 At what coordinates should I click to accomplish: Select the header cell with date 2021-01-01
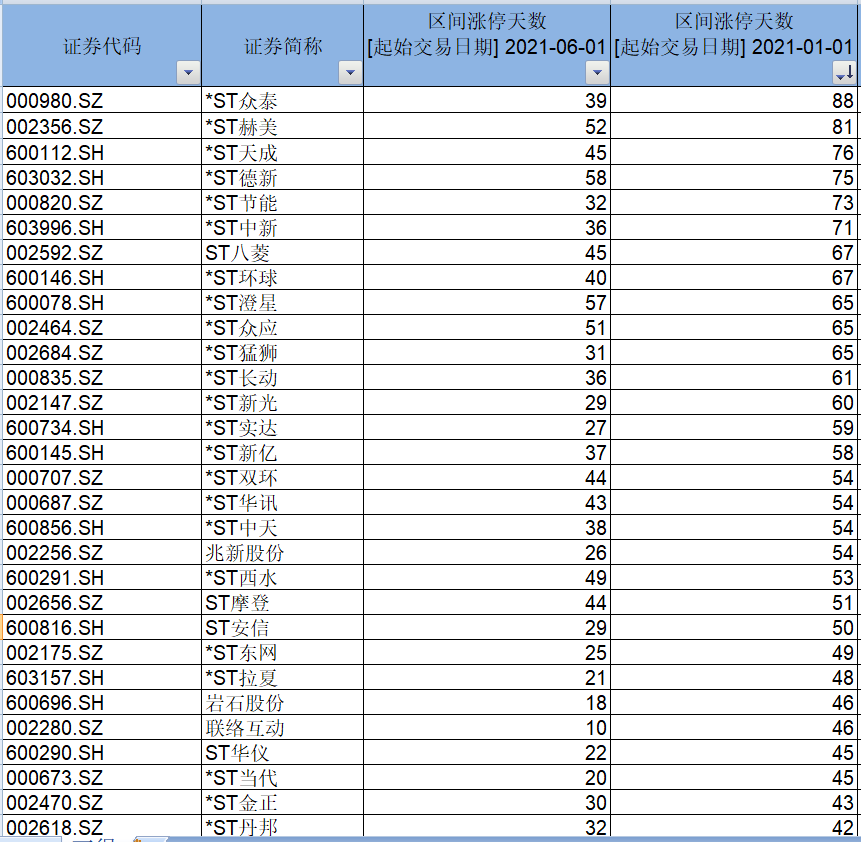[734, 46]
